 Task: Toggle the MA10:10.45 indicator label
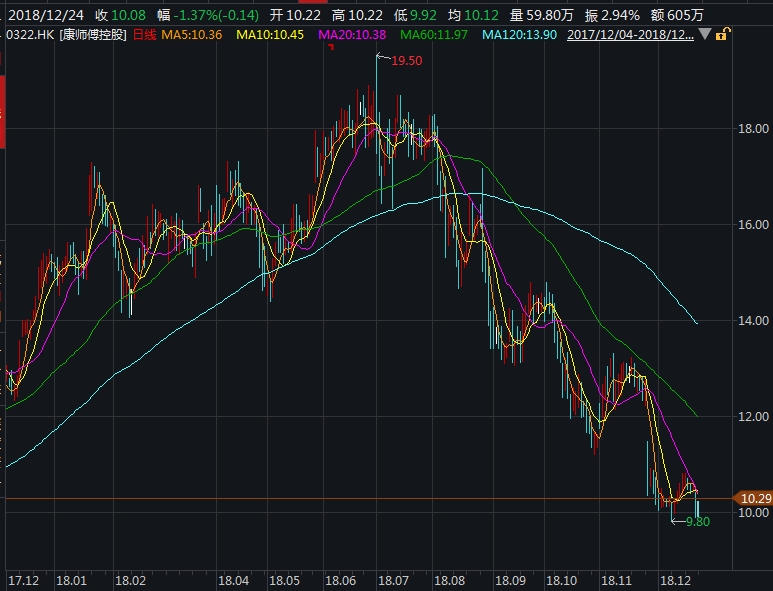click(x=272, y=35)
